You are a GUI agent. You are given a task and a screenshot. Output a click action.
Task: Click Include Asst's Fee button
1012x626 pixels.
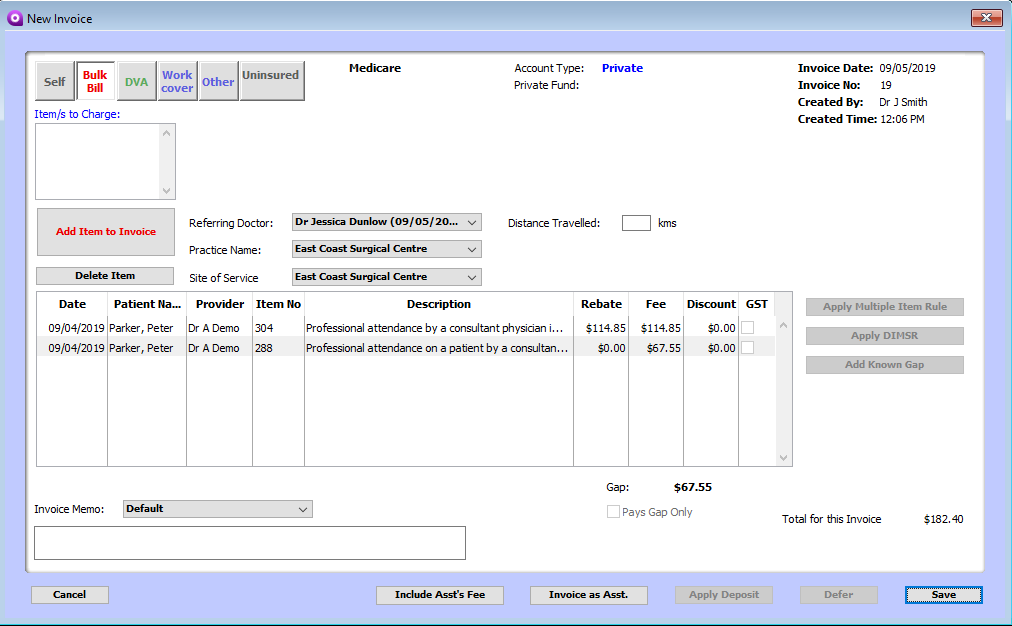(x=439, y=595)
